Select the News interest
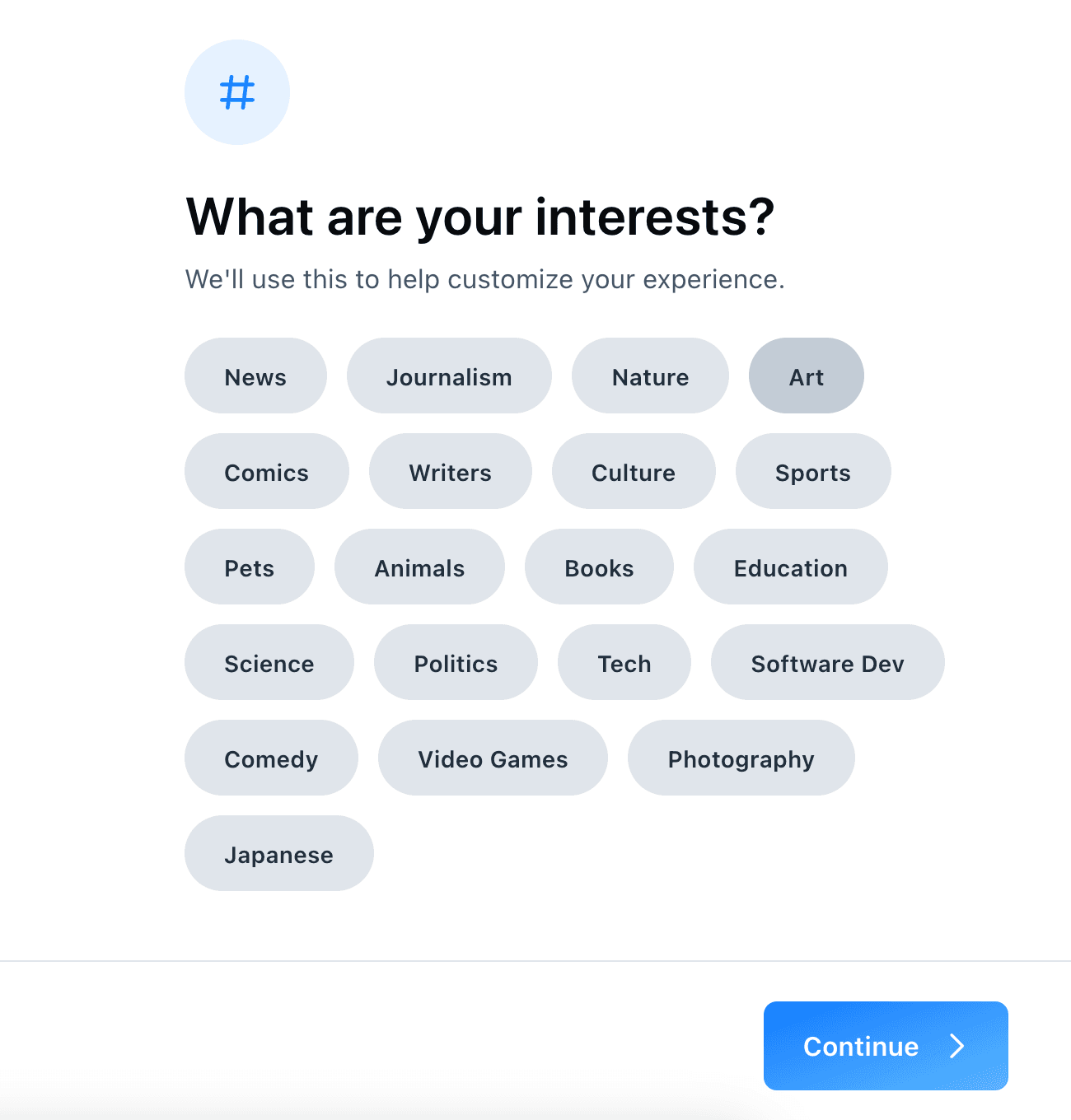The height and width of the screenshot is (1120, 1071). tap(255, 376)
